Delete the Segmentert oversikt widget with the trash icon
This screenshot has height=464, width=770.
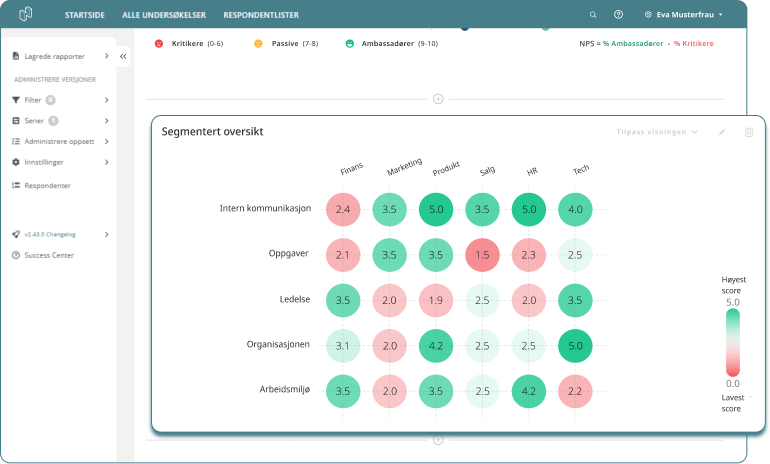tap(748, 132)
